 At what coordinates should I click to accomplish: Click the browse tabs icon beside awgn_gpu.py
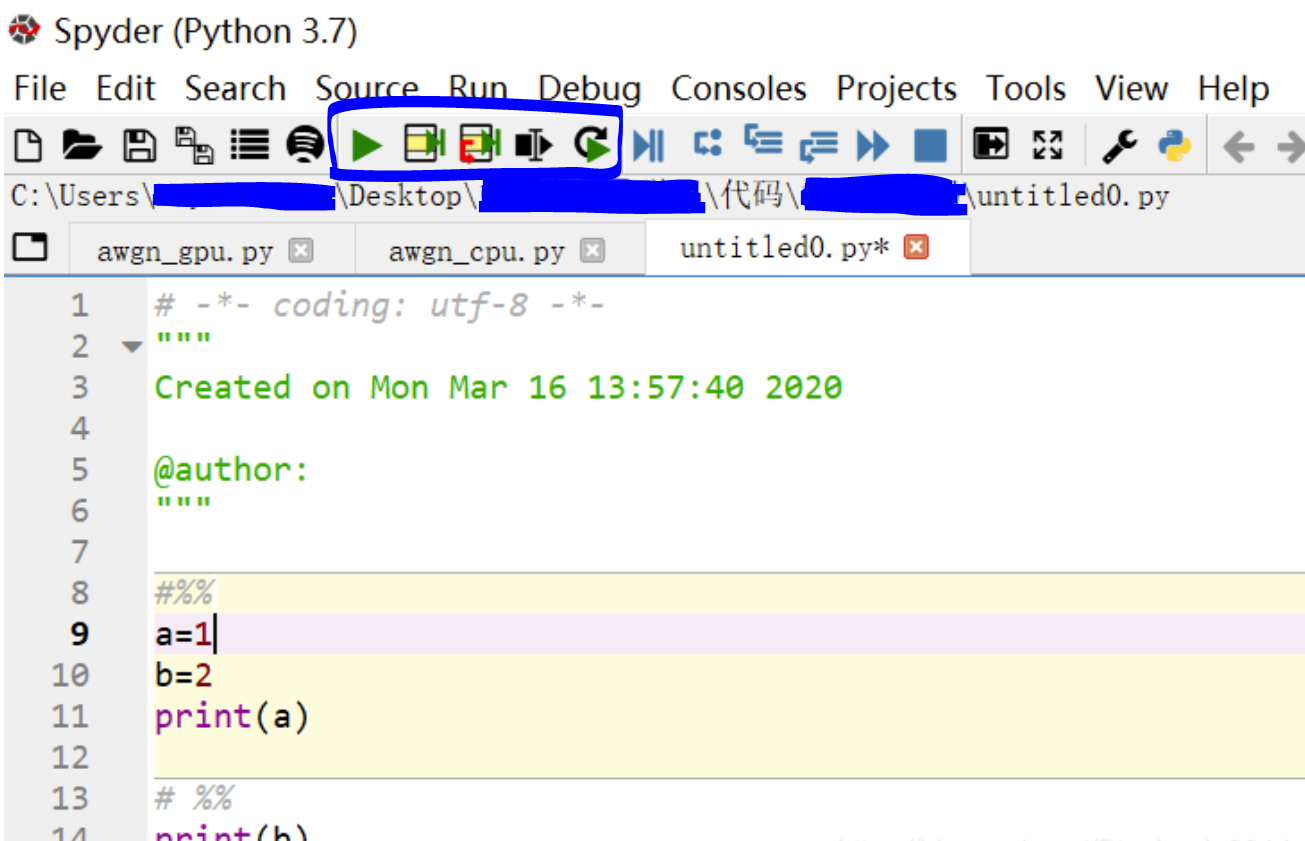(31, 247)
